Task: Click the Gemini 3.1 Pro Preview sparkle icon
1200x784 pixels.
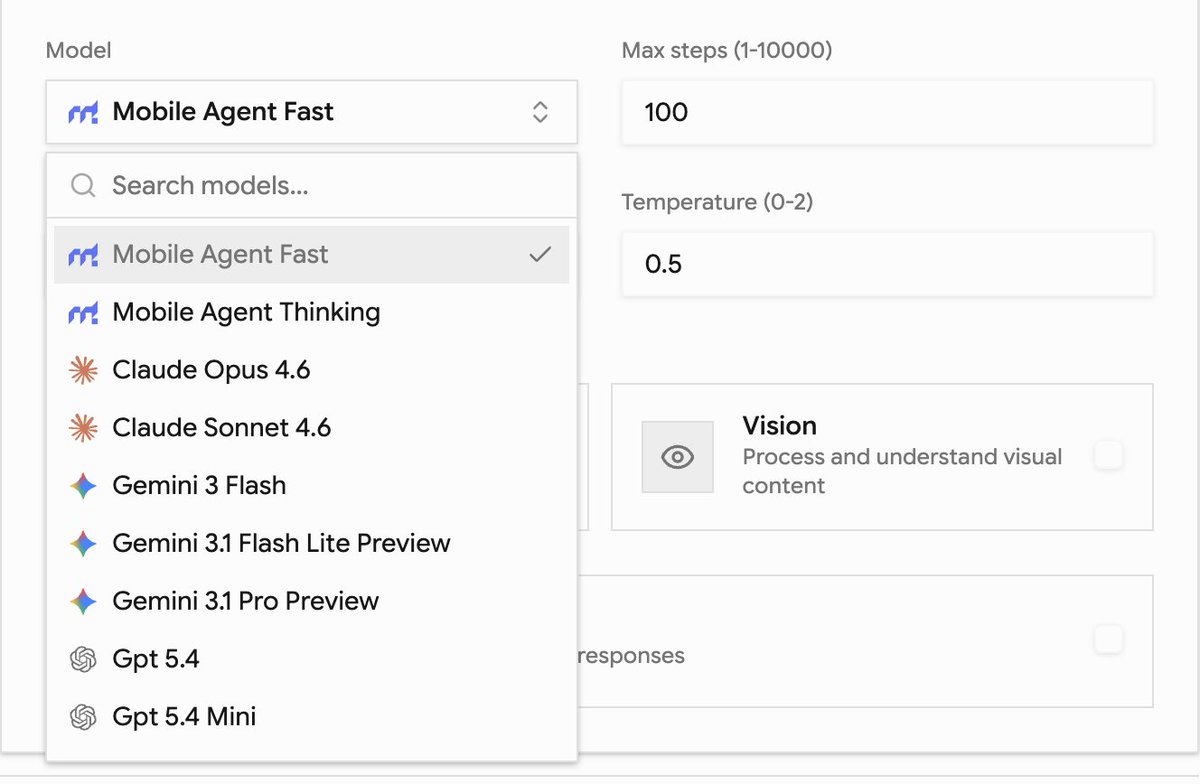Action: (x=83, y=601)
